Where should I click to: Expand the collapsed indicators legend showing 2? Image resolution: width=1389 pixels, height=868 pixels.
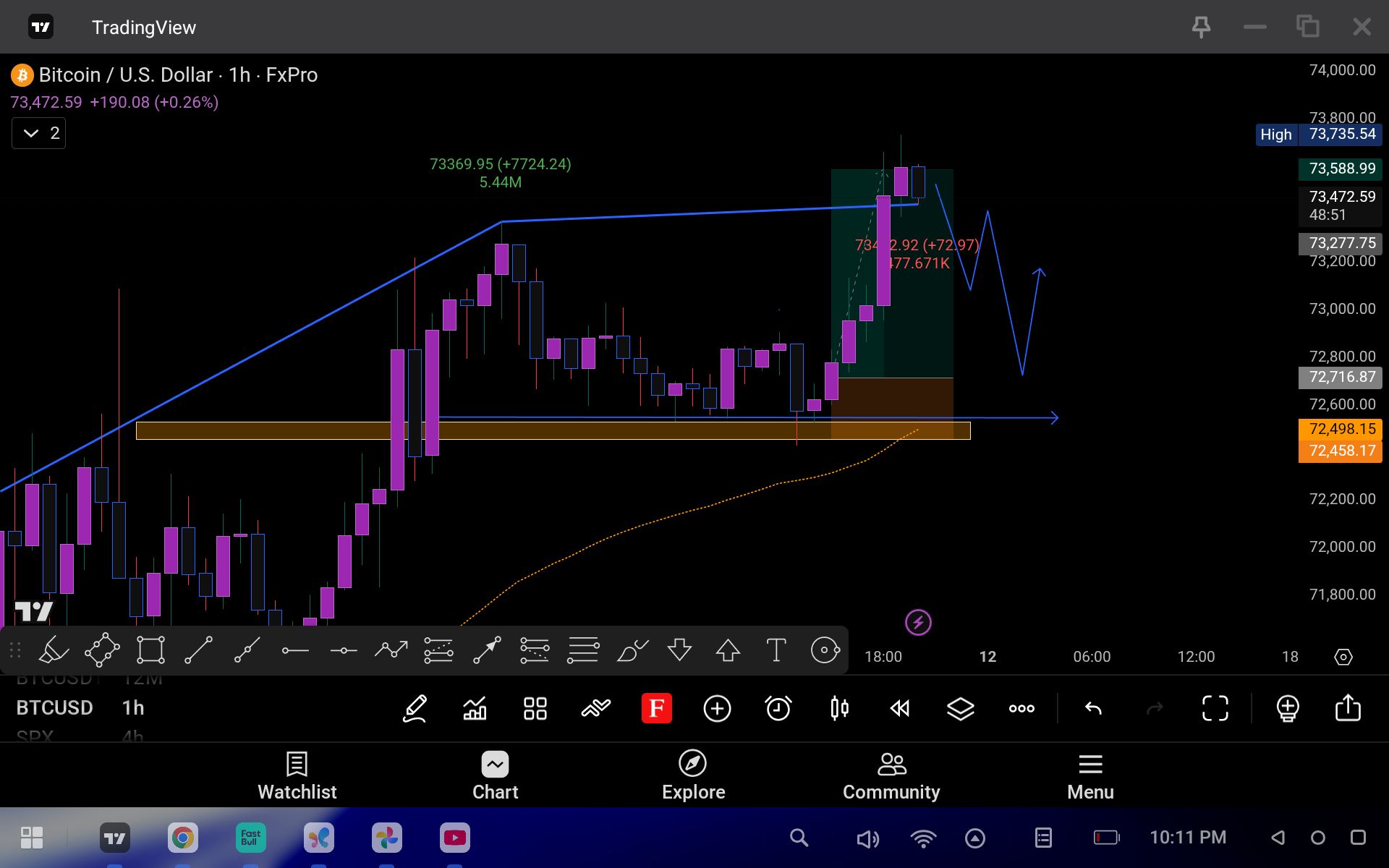click(x=39, y=133)
